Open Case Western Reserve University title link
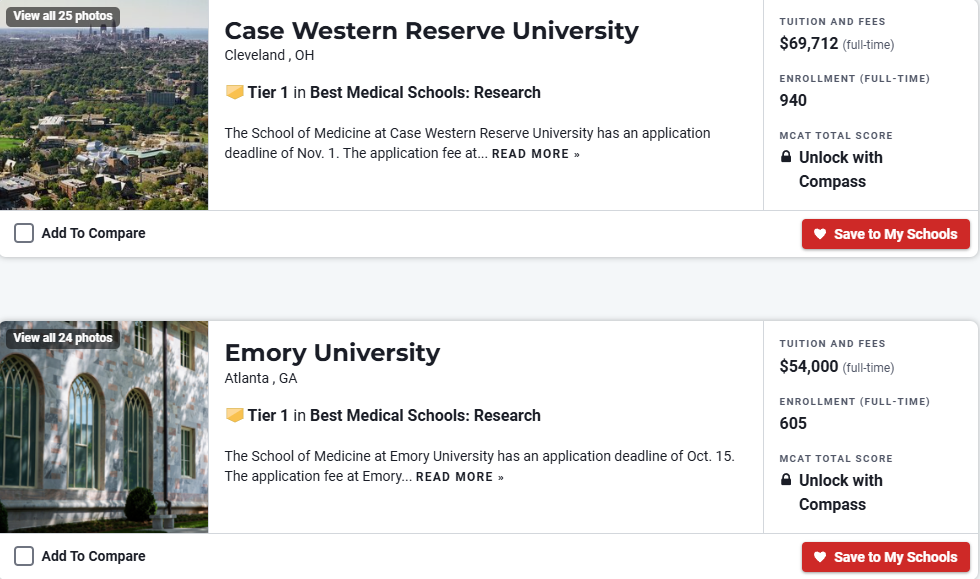The image size is (980, 579). [x=431, y=30]
